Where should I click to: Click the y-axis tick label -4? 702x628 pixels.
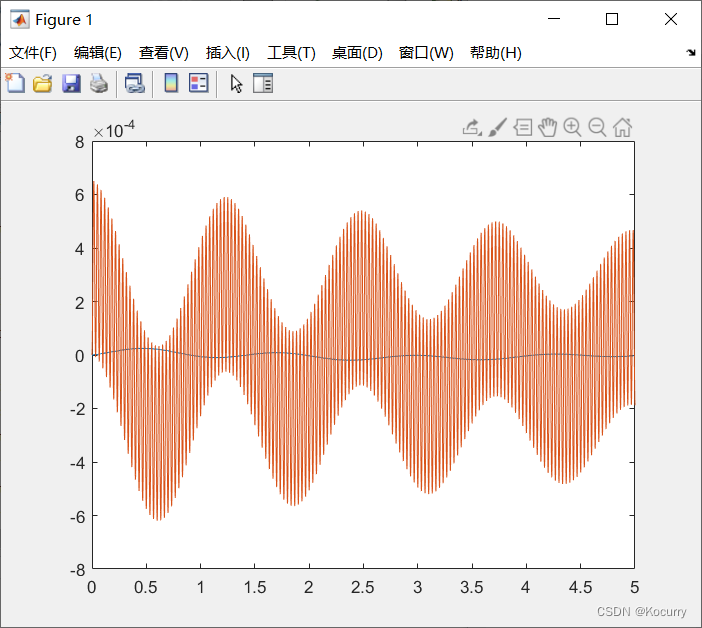(77, 463)
